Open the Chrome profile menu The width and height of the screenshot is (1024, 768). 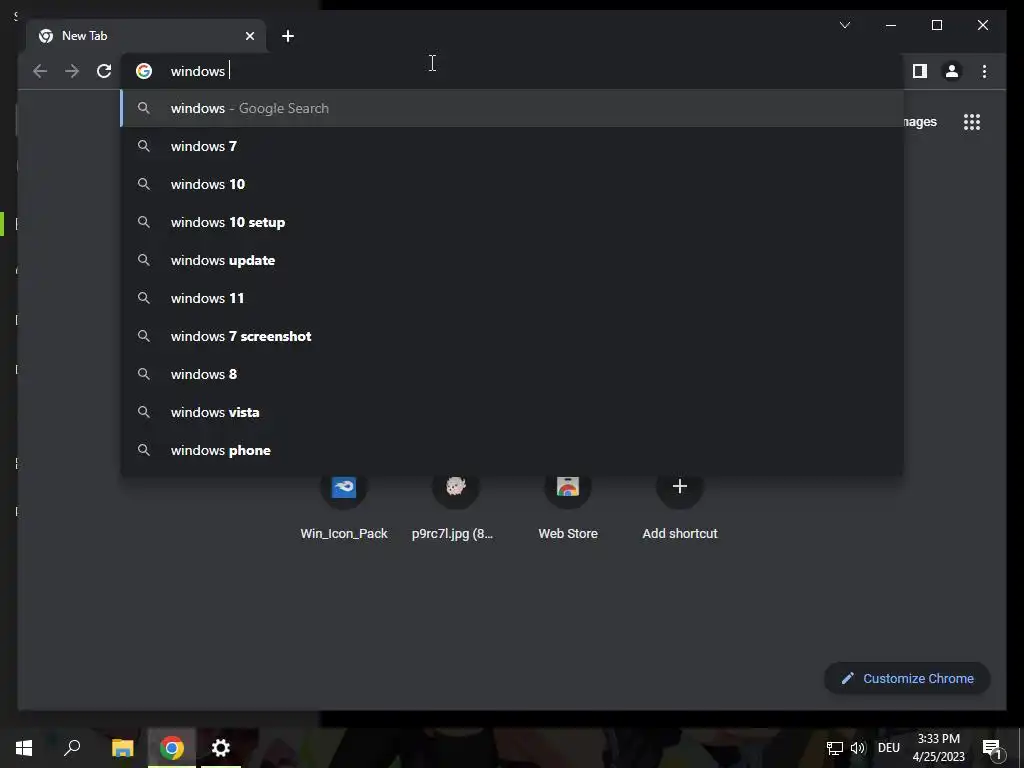tap(952, 71)
